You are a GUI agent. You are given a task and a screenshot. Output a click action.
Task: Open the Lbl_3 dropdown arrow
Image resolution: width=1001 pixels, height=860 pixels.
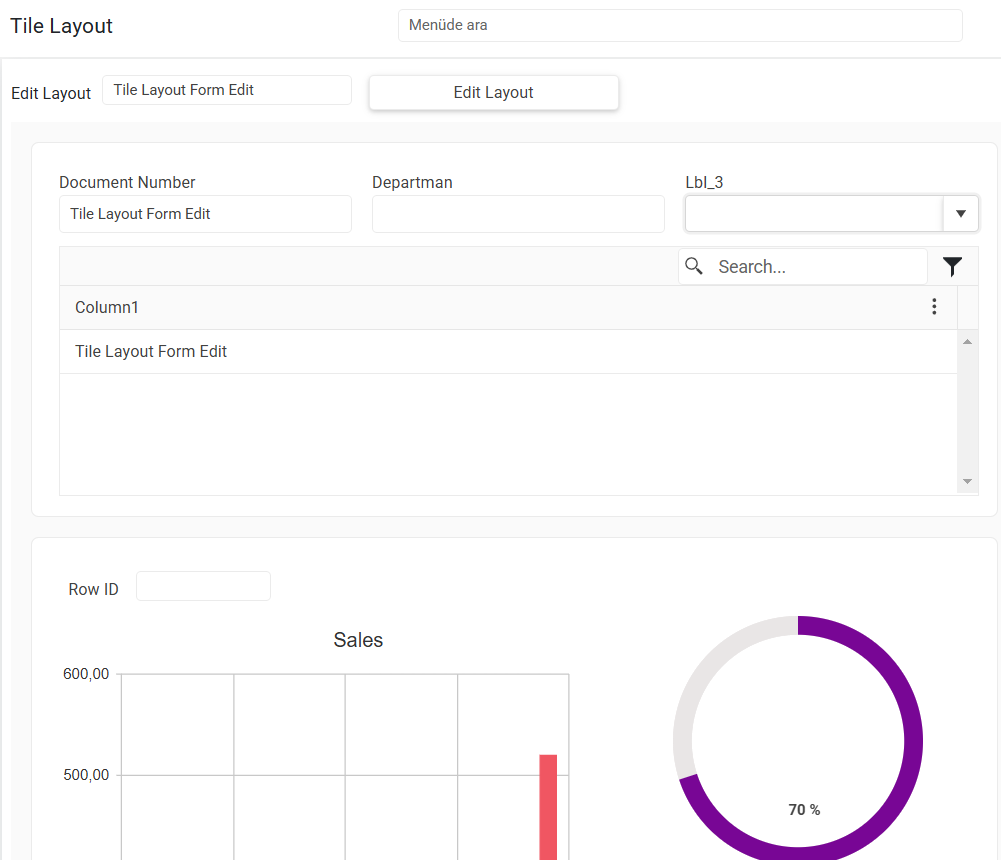[961, 214]
